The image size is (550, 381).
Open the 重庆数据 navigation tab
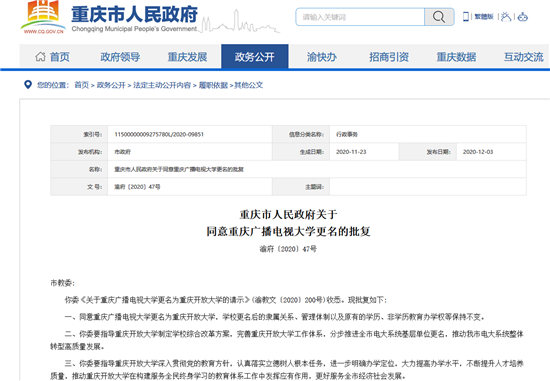click(456, 56)
